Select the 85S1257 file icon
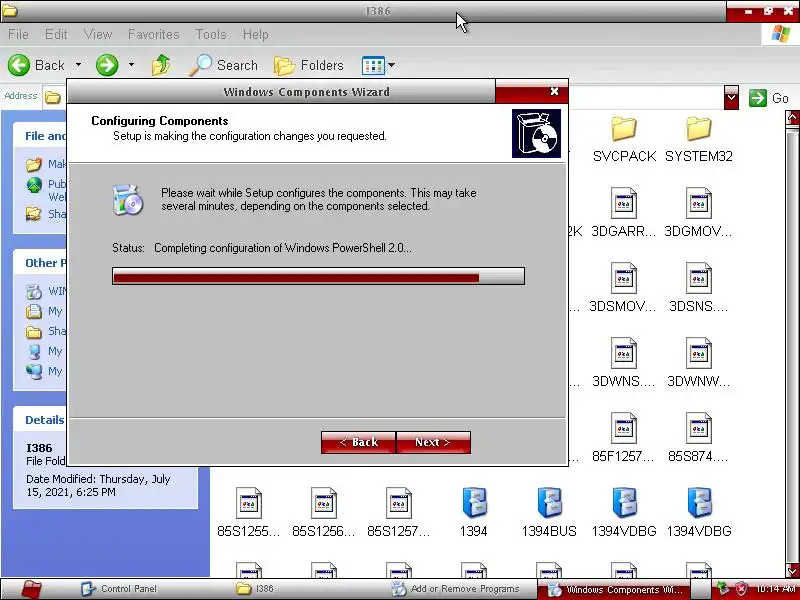This screenshot has width=800, height=600. tap(398, 503)
